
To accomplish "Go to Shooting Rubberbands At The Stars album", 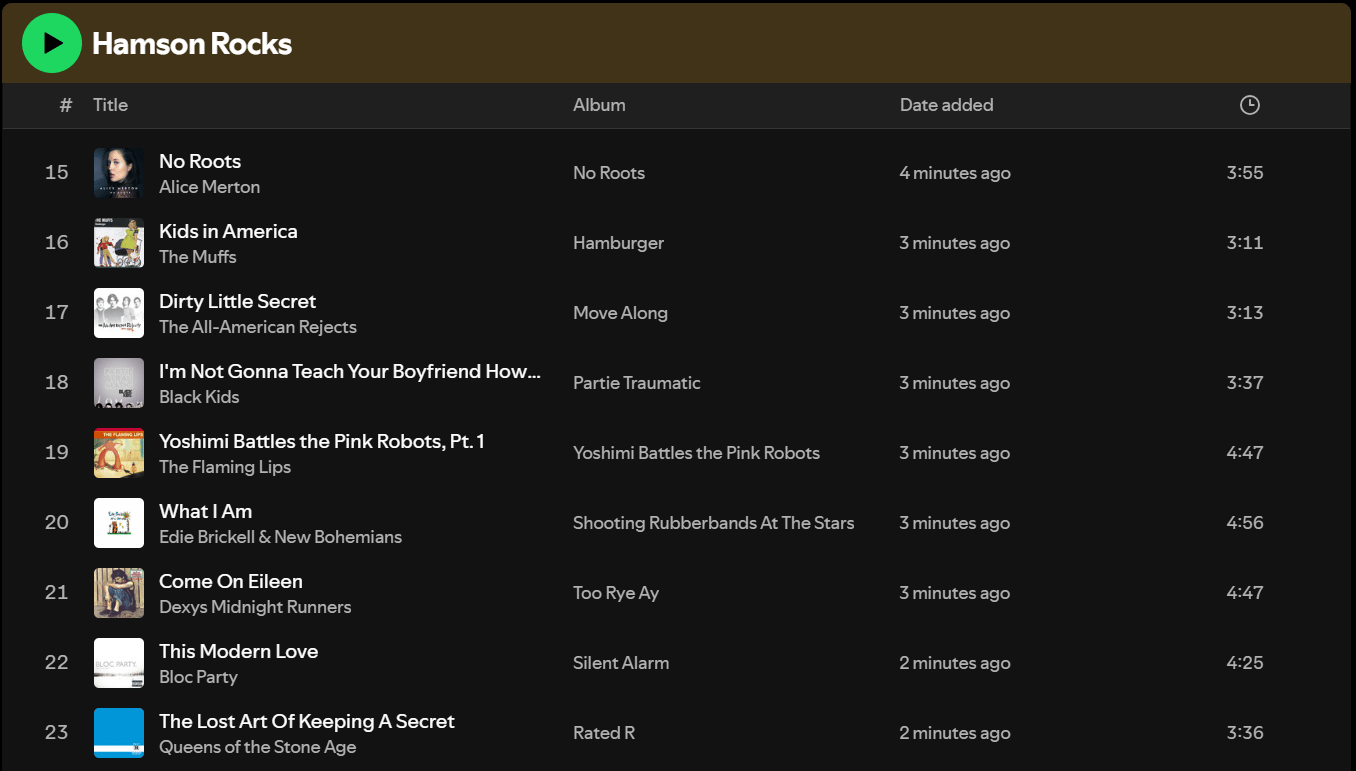I will coord(714,523).
